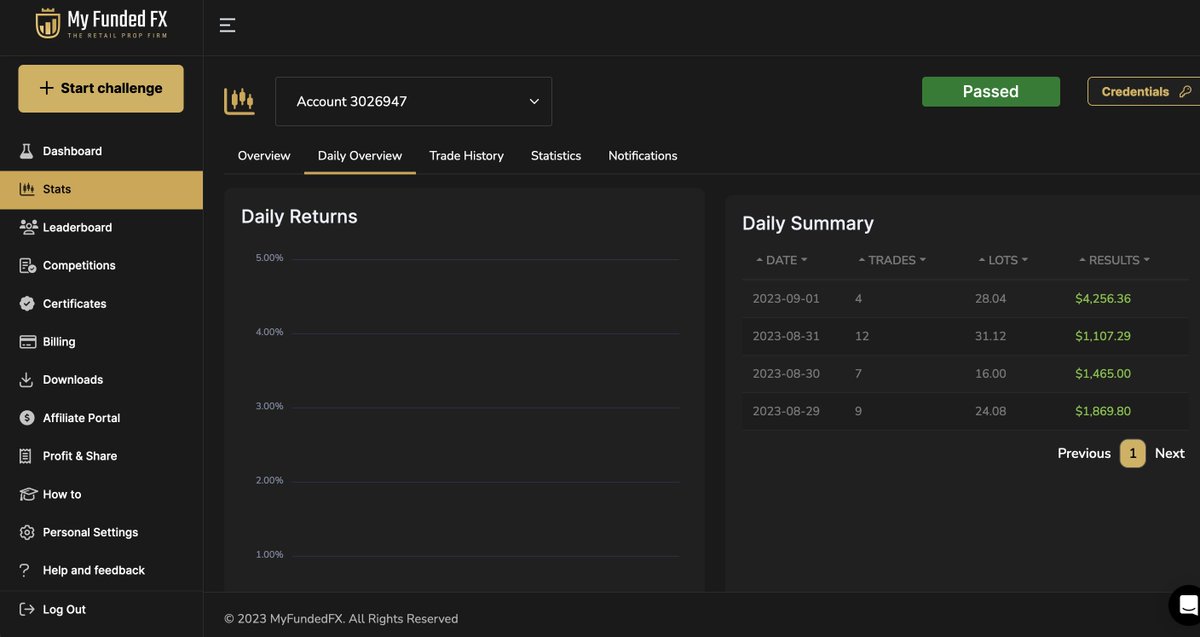Switch to the Overview tab

coord(264,156)
